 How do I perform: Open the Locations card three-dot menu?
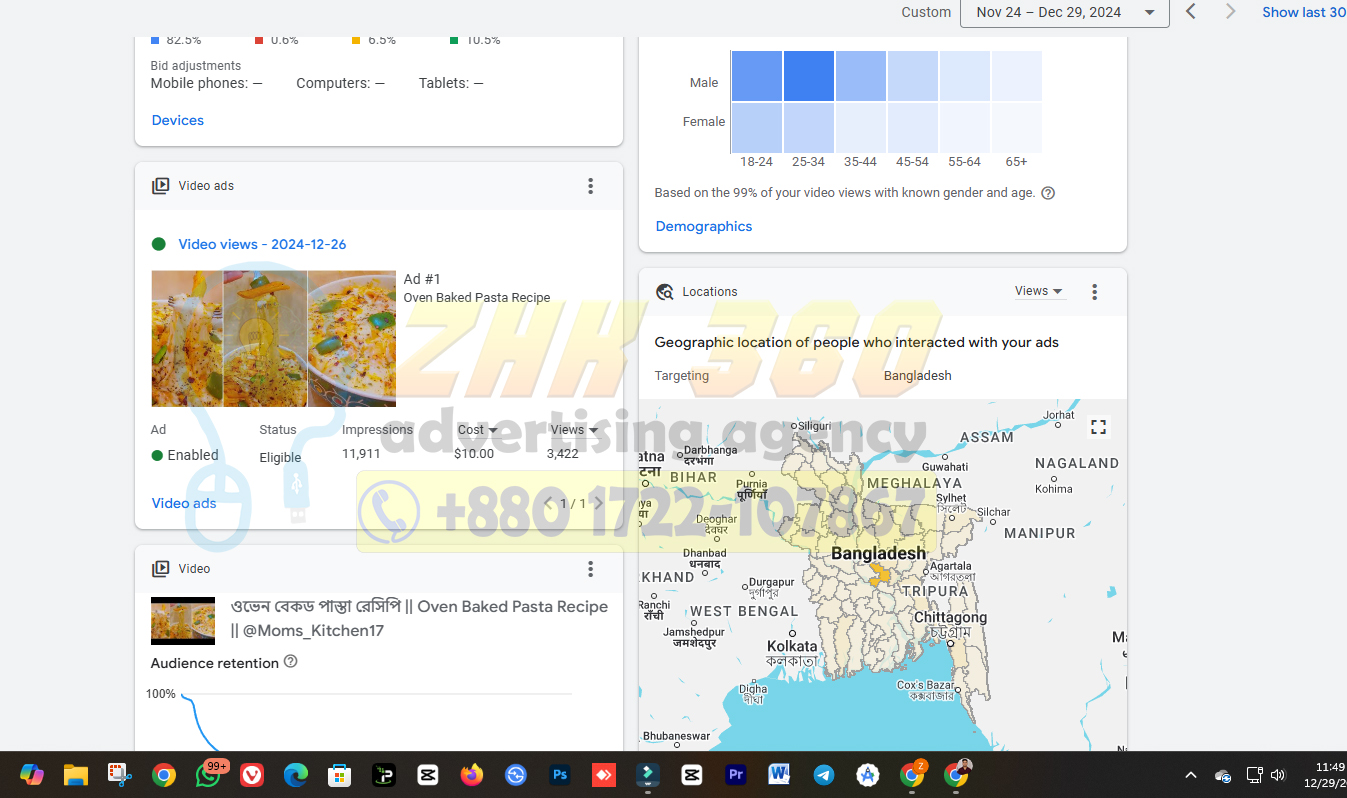(x=1094, y=292)
